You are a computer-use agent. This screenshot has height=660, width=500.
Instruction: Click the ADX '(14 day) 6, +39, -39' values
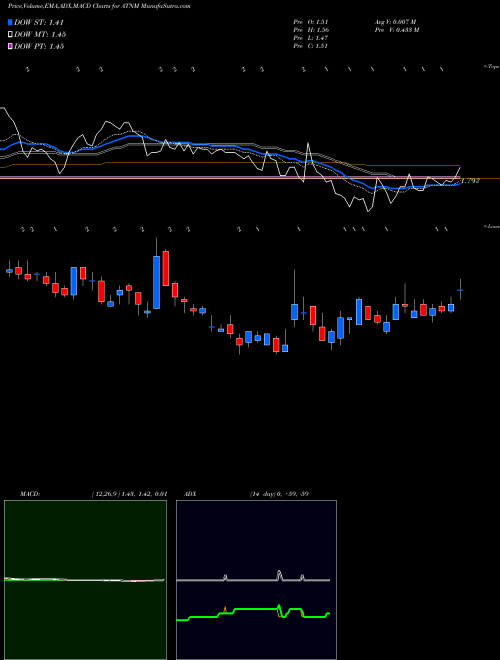click(x=279, y=494)
